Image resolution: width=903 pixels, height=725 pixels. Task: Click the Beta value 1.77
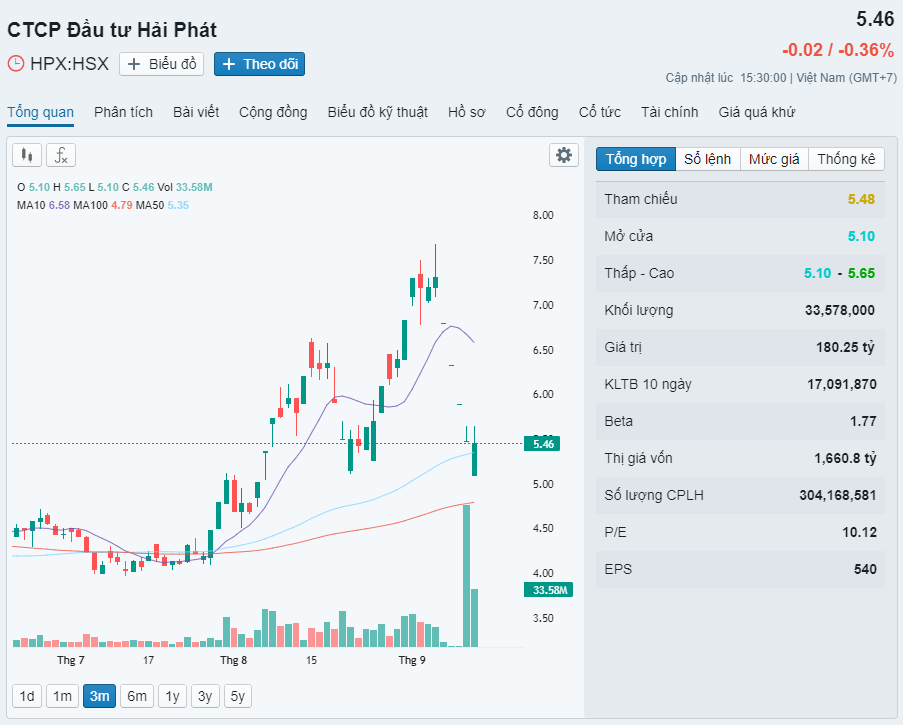click(863, 422)
